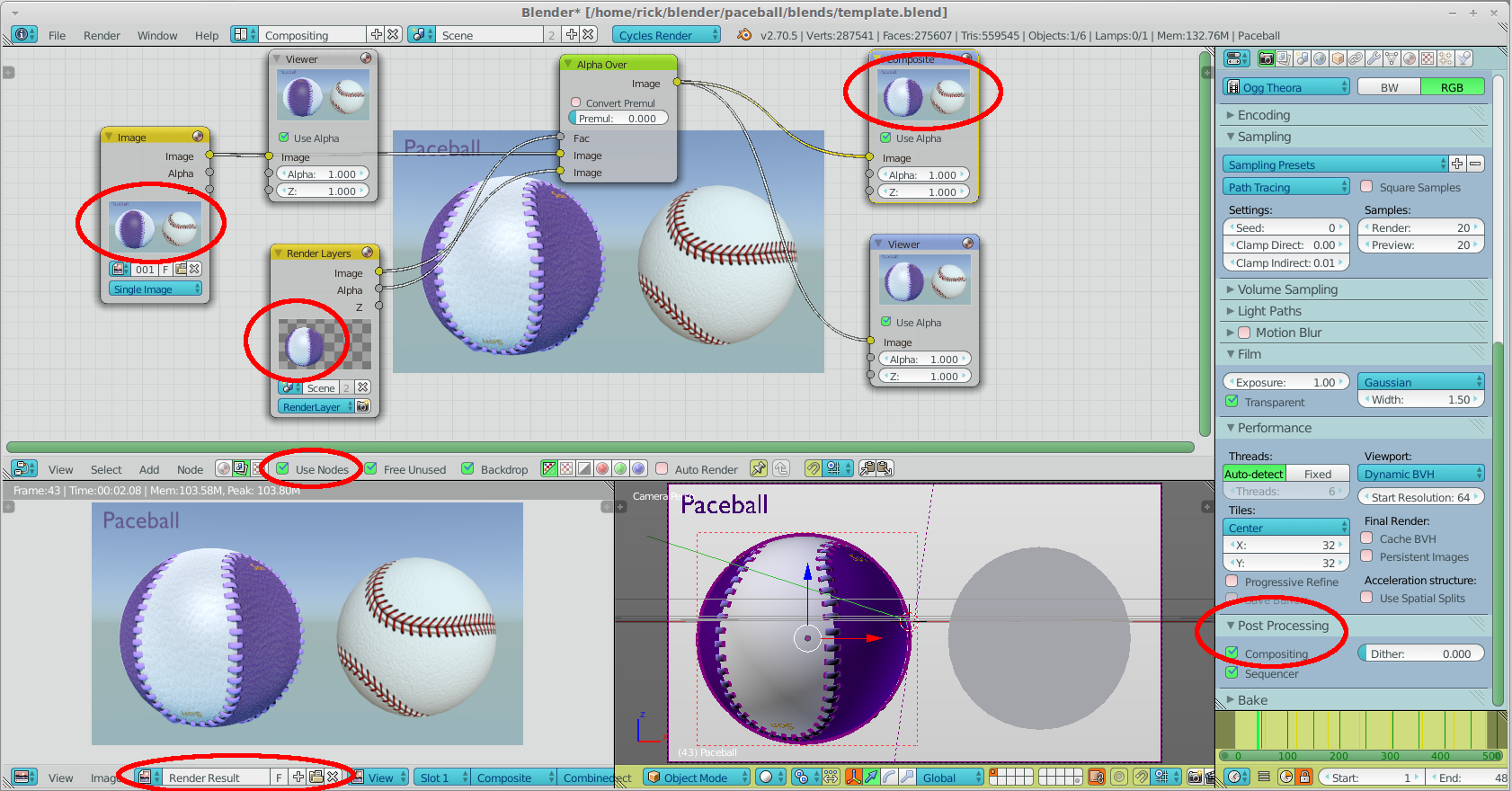Screen dimensions: 1512x791
Task: Toggle the timeline lock icon
Action: click(1304, 778)
